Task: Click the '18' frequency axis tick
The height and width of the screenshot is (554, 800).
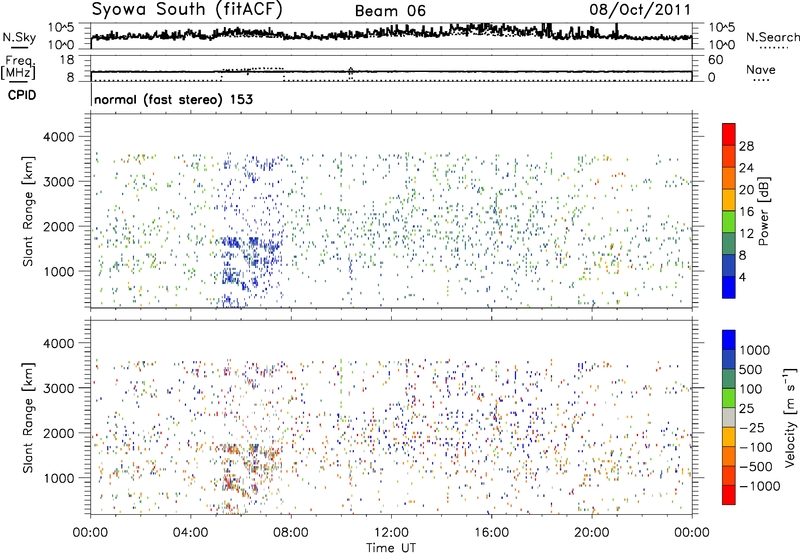Action: [x=67, y=60]
